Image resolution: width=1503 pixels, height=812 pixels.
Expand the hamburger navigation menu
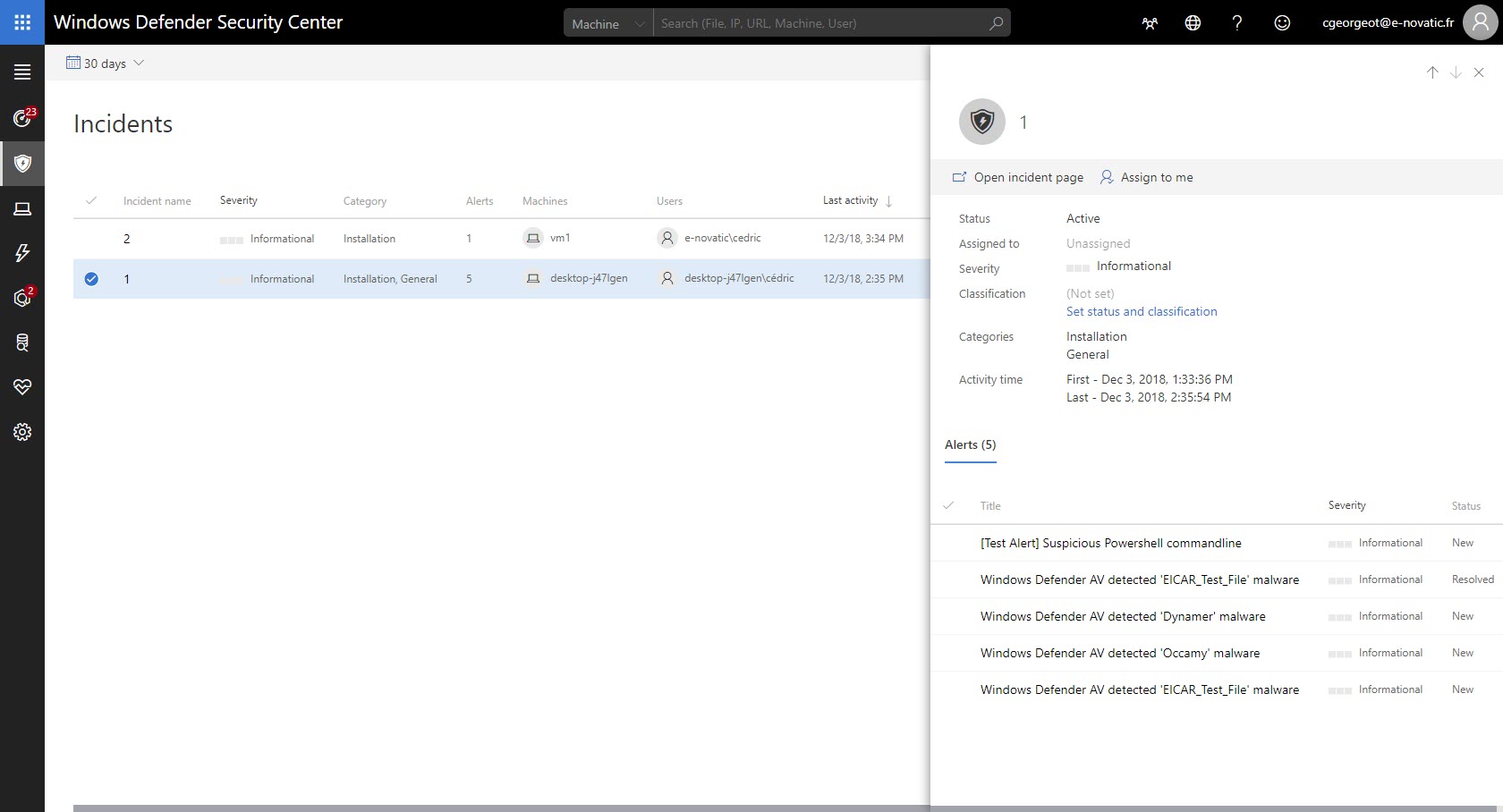[22, 72]
